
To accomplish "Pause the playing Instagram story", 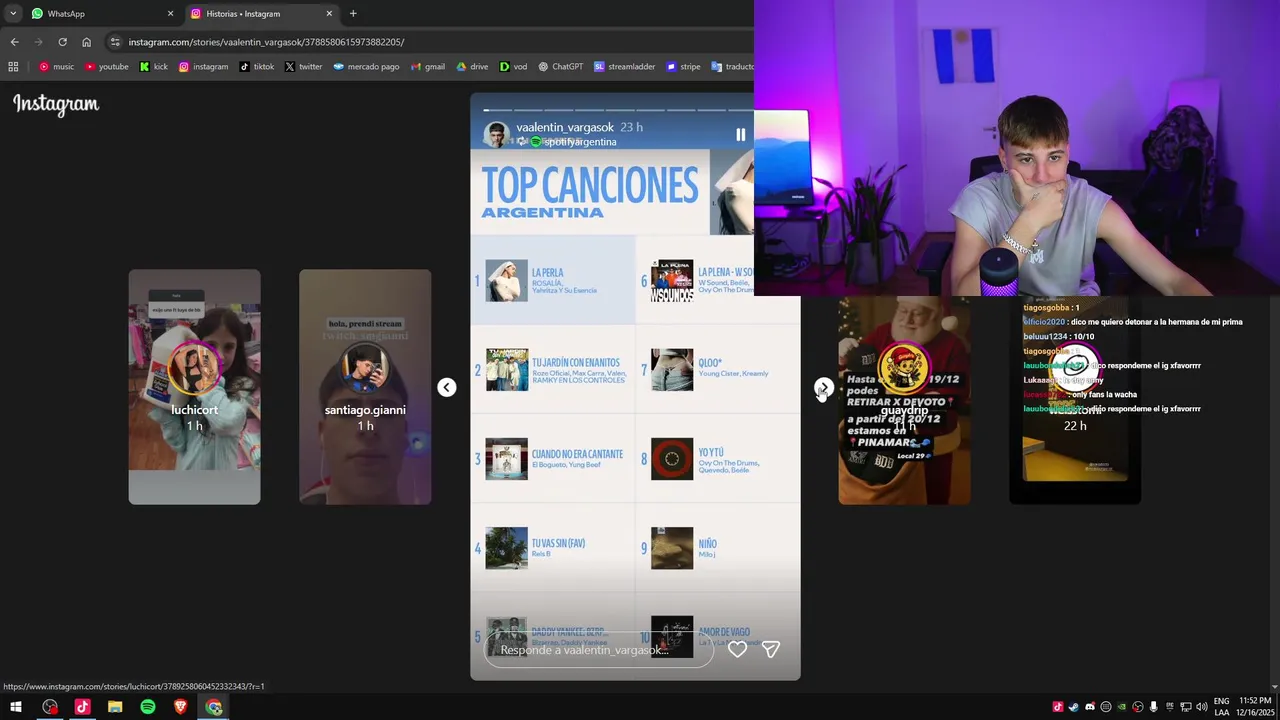I will click(x=740, y=134).
